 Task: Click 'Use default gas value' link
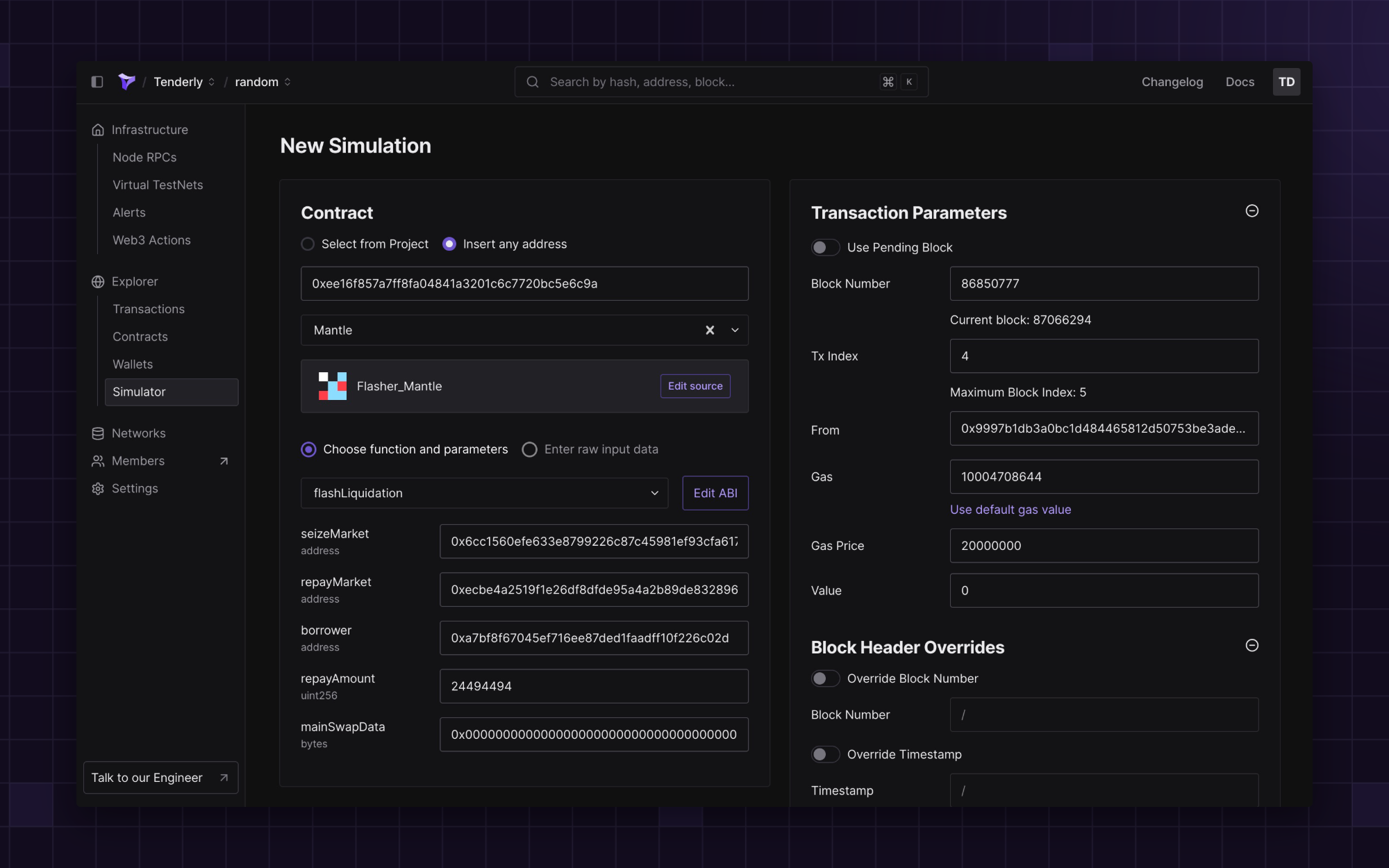pyautogui.click(x=1010, y=510)
